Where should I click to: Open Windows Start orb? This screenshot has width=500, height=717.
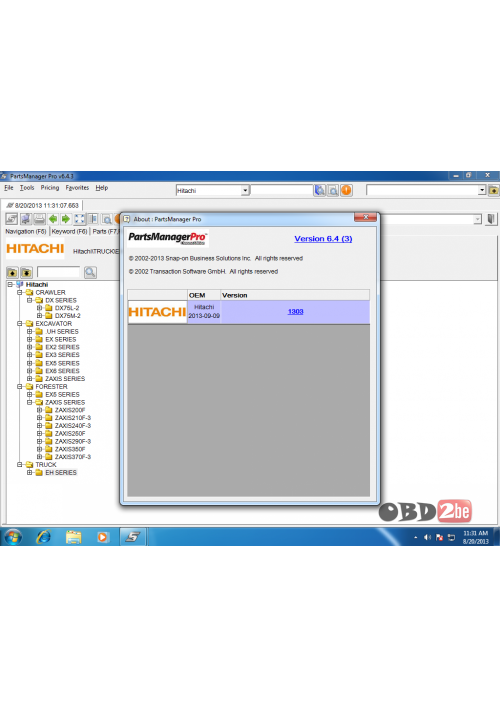click(x=13, y=537)
